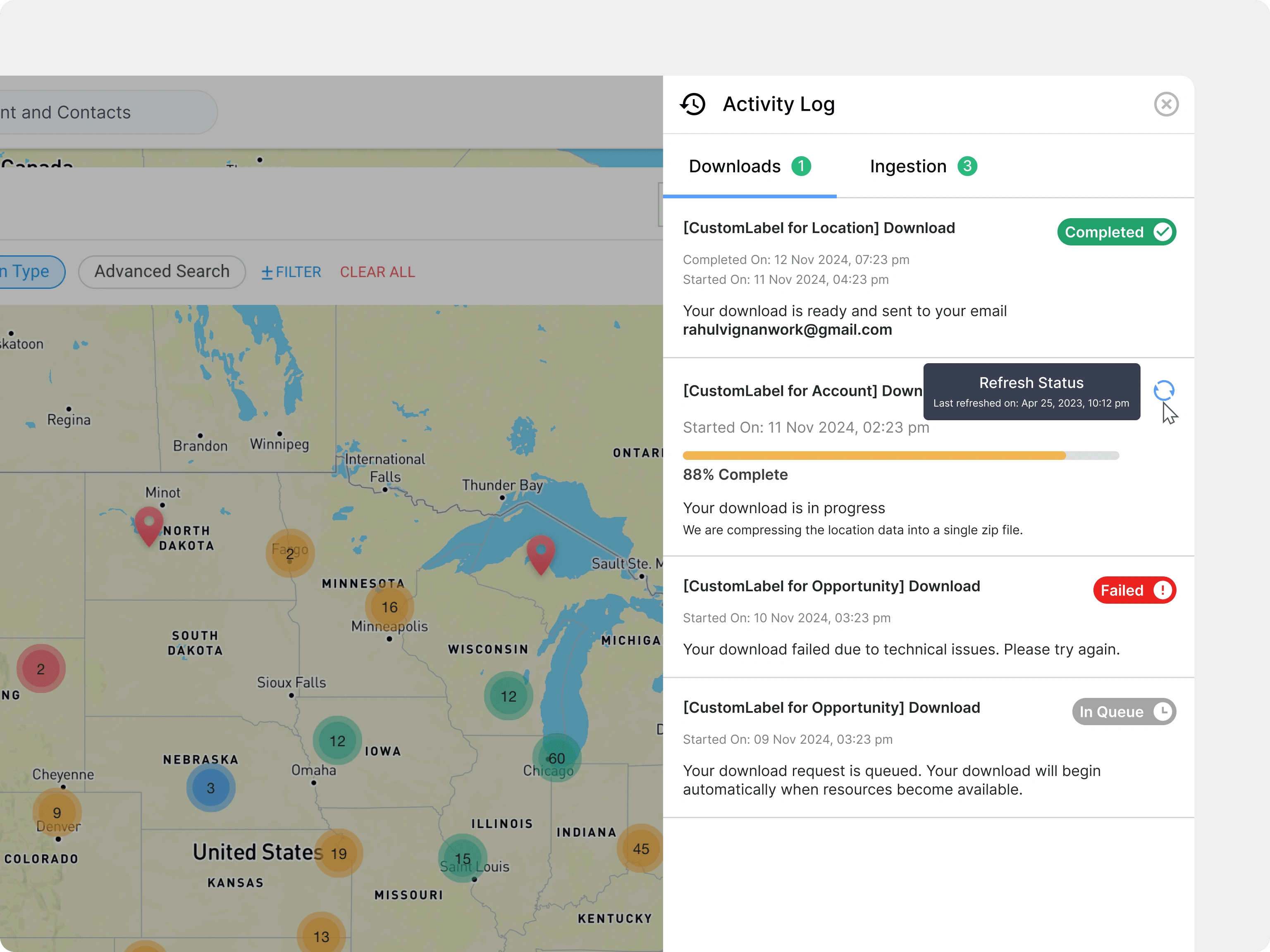Screen dimensions: 1270x952
Task: Open the Wisconsin green cluster of 12
Action: 508,696
